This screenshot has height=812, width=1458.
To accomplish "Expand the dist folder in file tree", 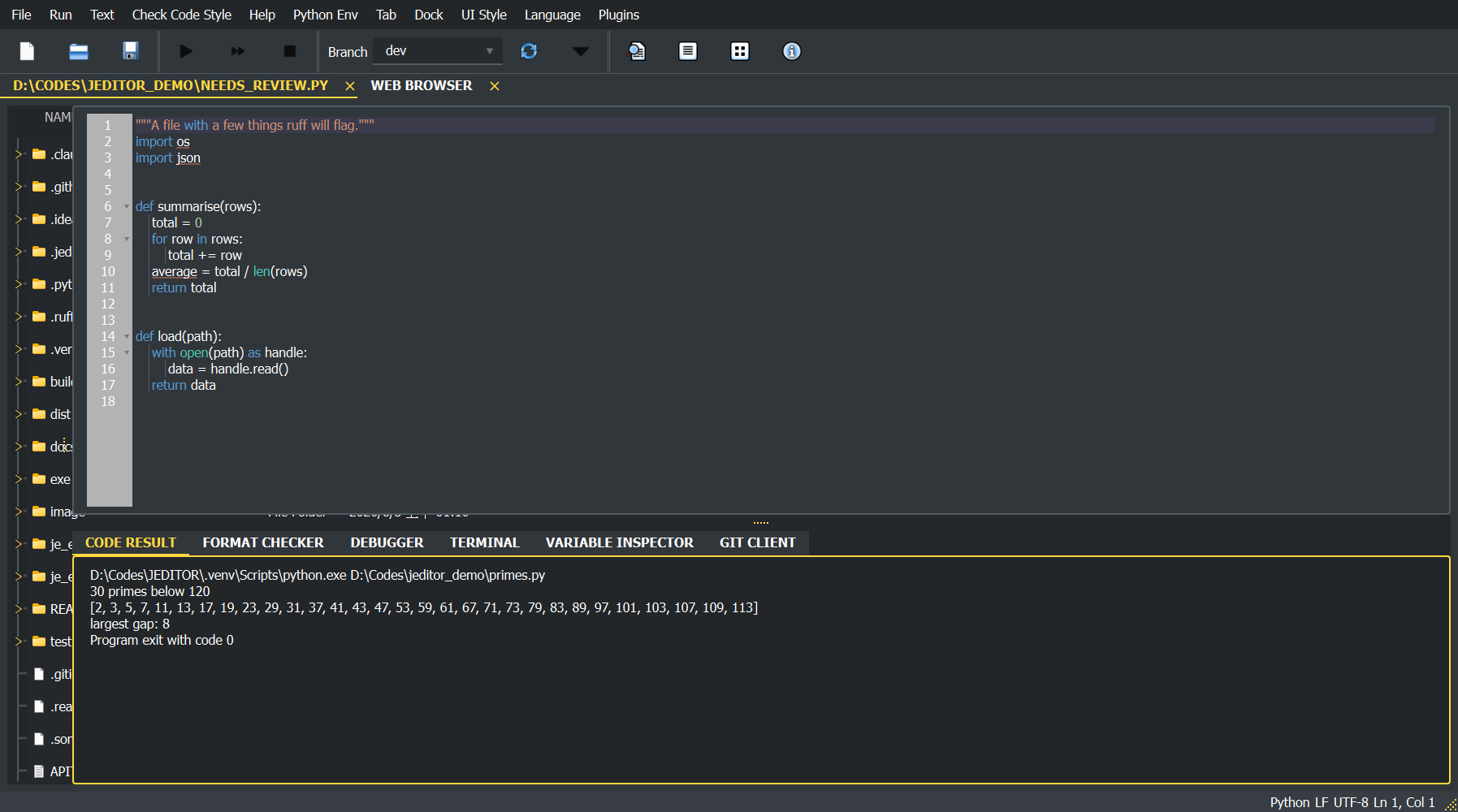I will [x=19, y=414].
